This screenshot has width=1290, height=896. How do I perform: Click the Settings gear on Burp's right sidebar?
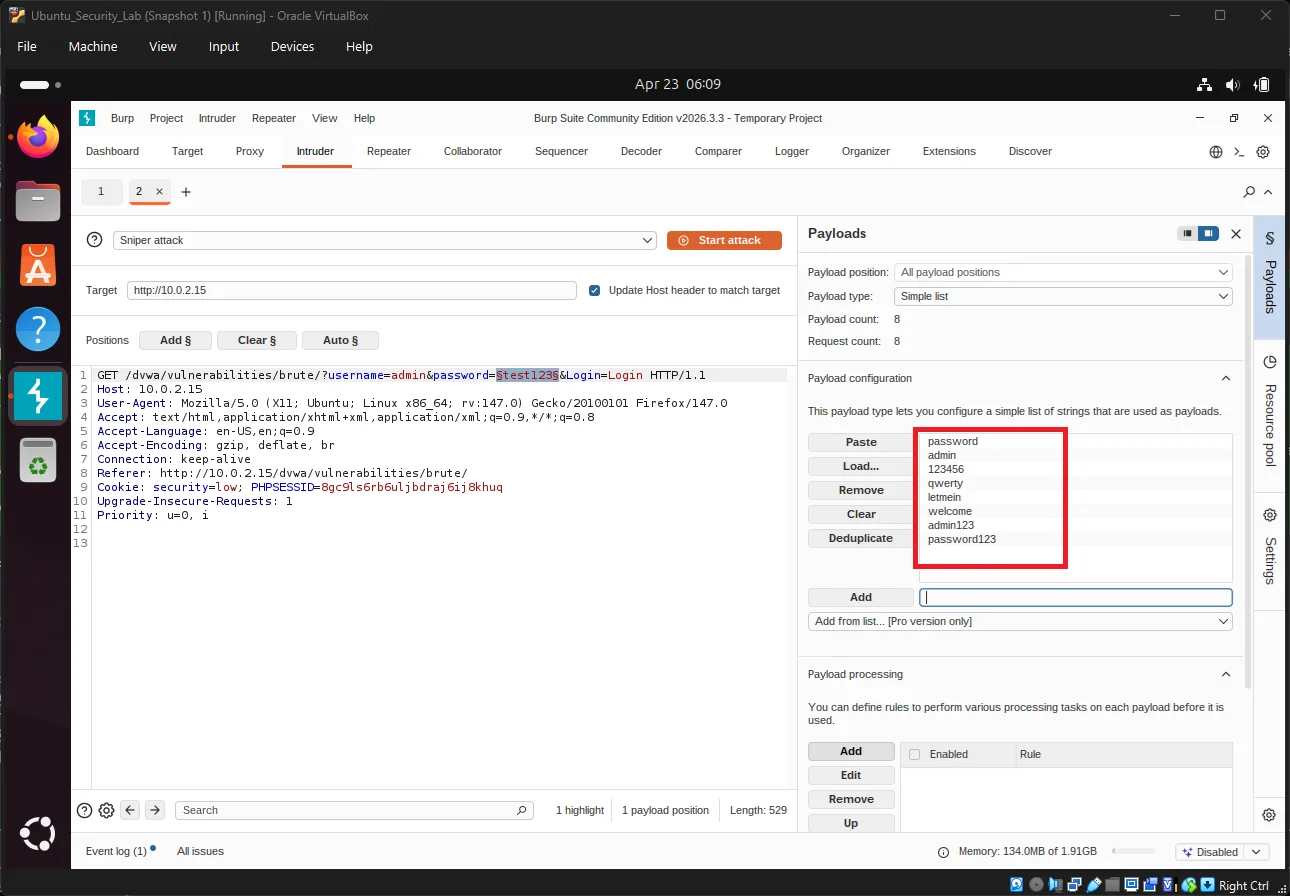[x=1269, y=514]
